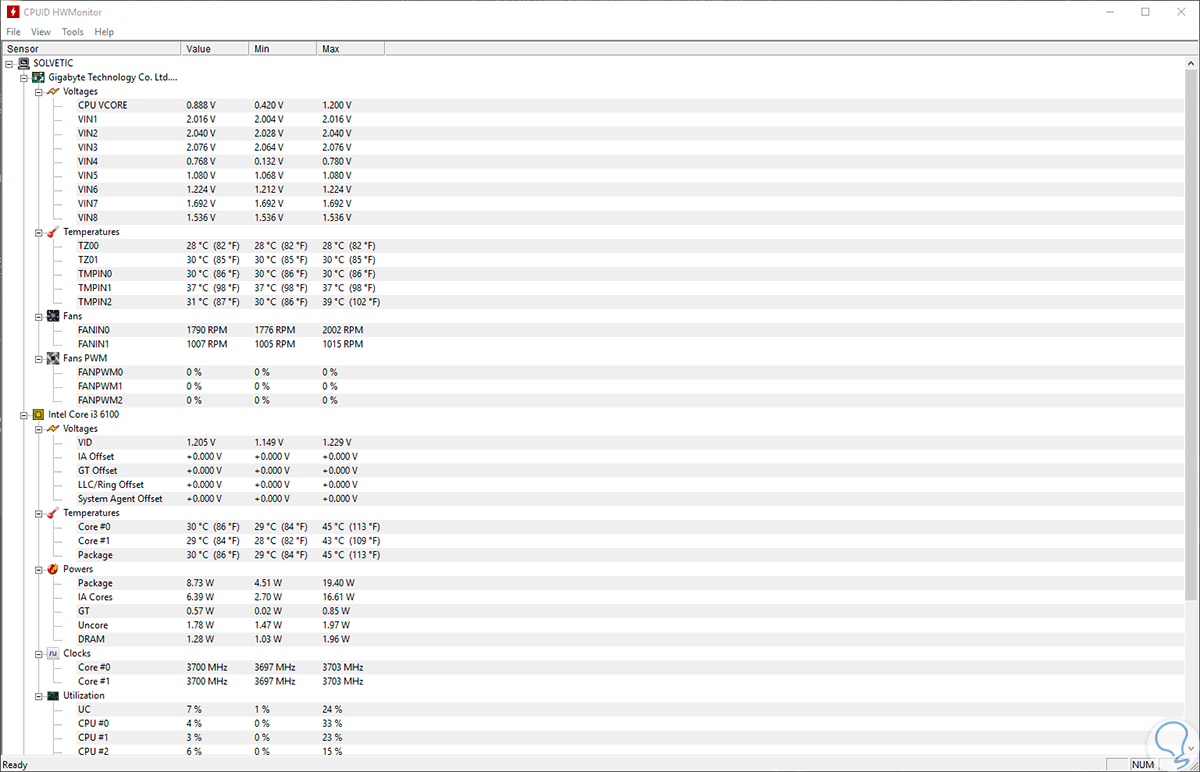Viewport: 1200px width, 772px height.
Task: Click the Intel Temperatures thermometer icon above Core #0
Action: click(x=53, y=513)
